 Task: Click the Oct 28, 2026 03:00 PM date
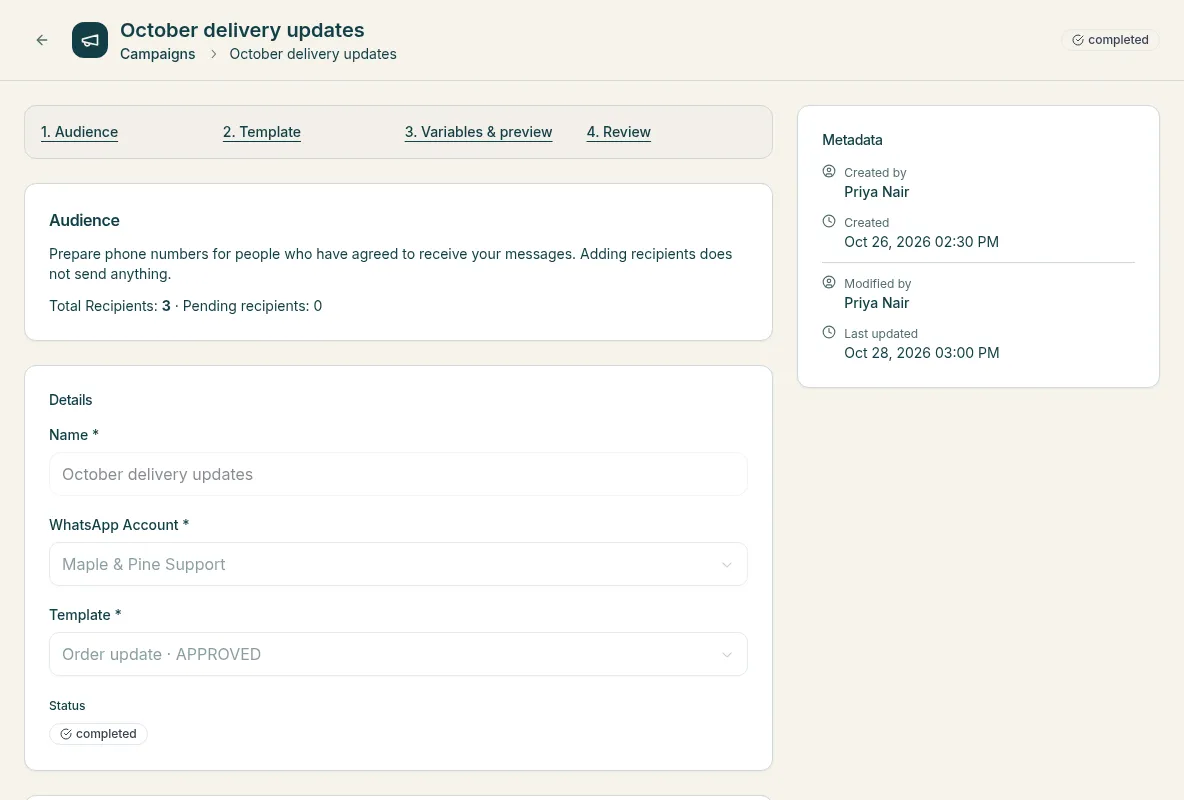click(921, 353)
